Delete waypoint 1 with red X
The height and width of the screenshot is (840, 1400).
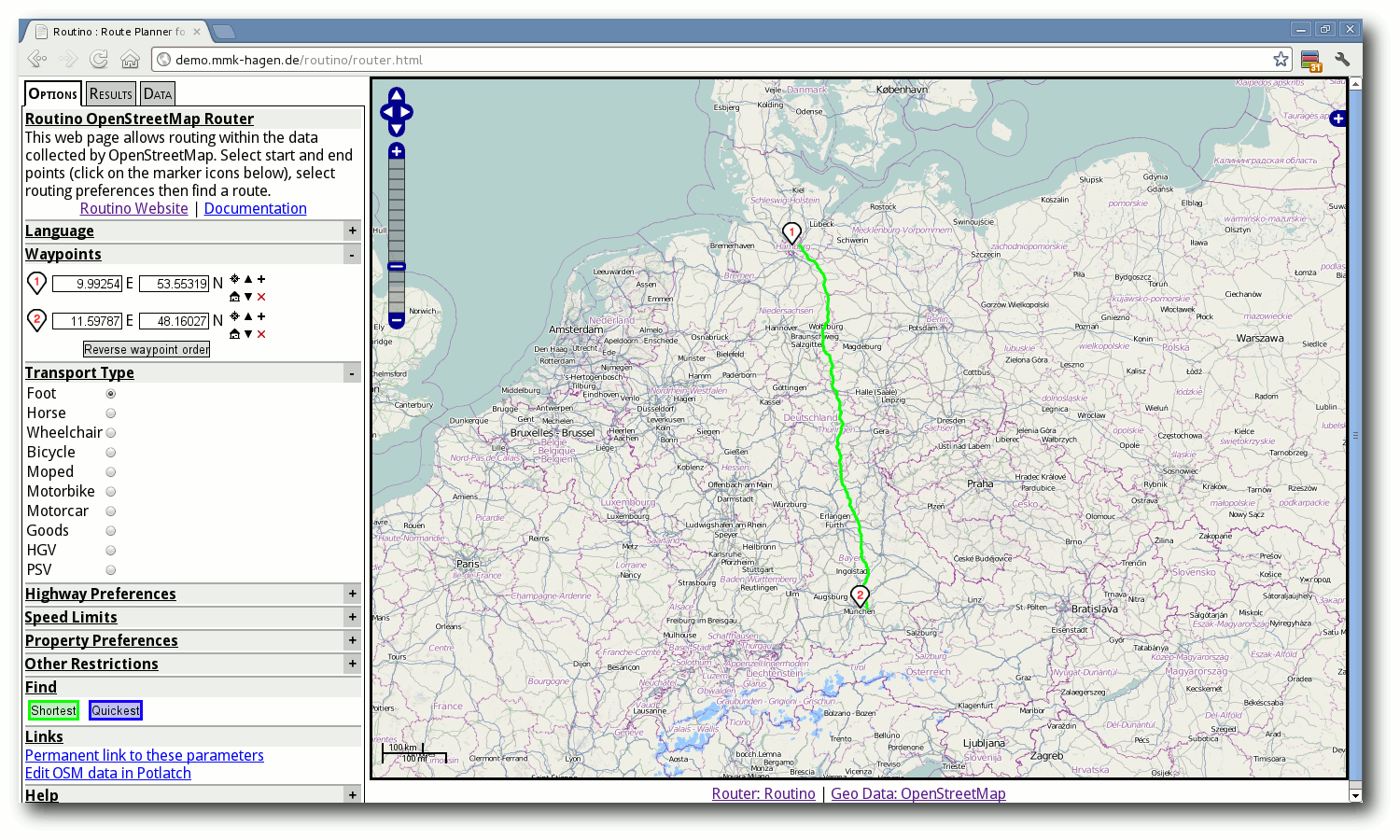[261, 297]
